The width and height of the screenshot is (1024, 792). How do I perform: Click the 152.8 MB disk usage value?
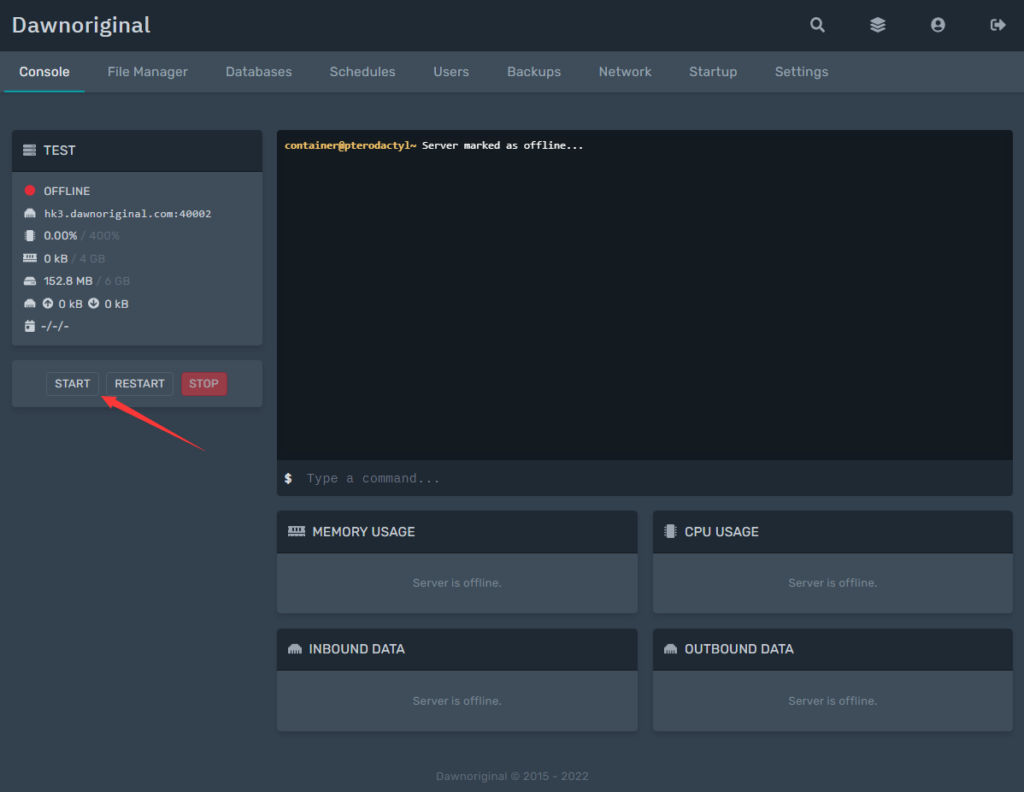point(68,281)
